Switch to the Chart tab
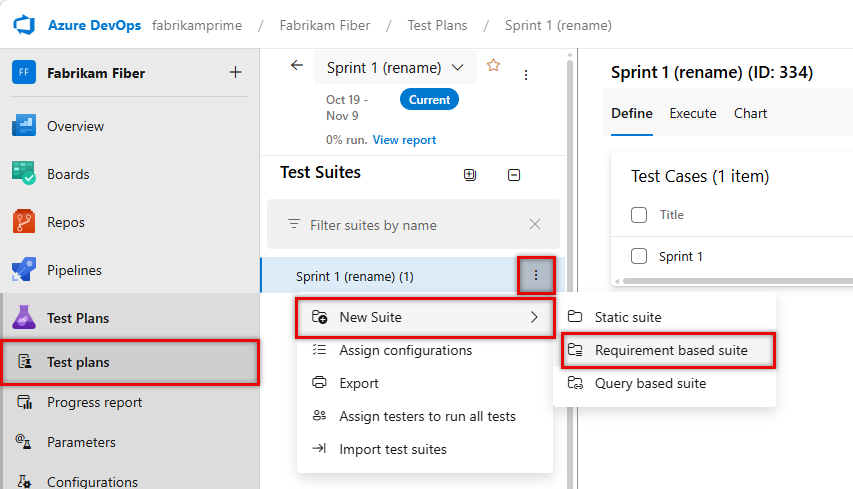This screenshot has height=489, width=853. coord(750,114)
